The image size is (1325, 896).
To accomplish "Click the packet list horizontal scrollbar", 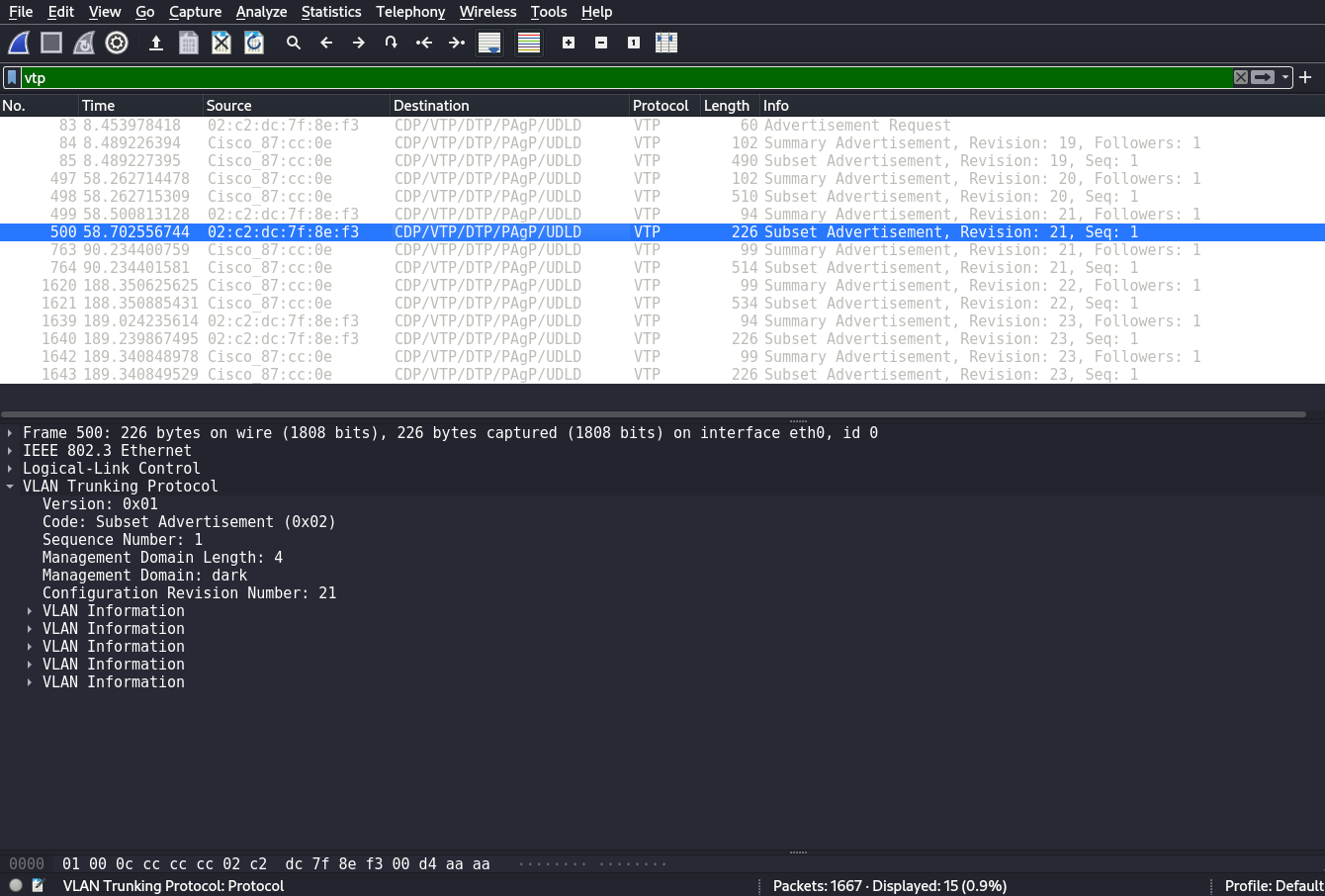I will click(x=653, y=413).
